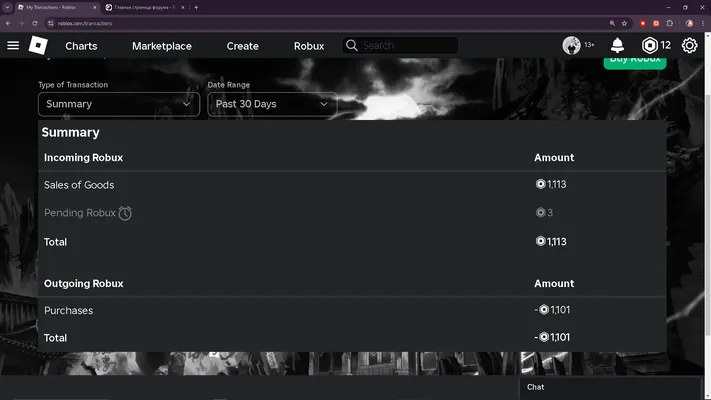Go to the Charts menu item

coord(81,46)
